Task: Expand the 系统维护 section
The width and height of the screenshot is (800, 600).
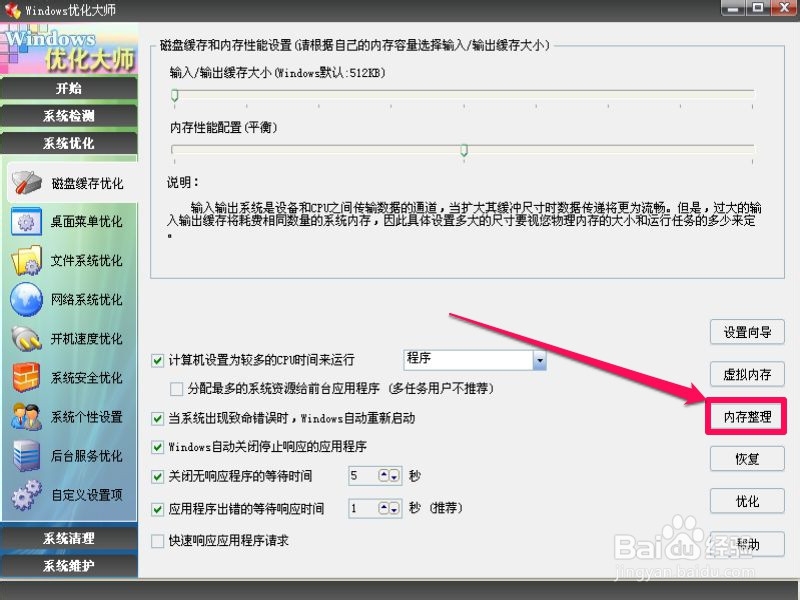Action: pyautogui.click(x=69, y=565)
